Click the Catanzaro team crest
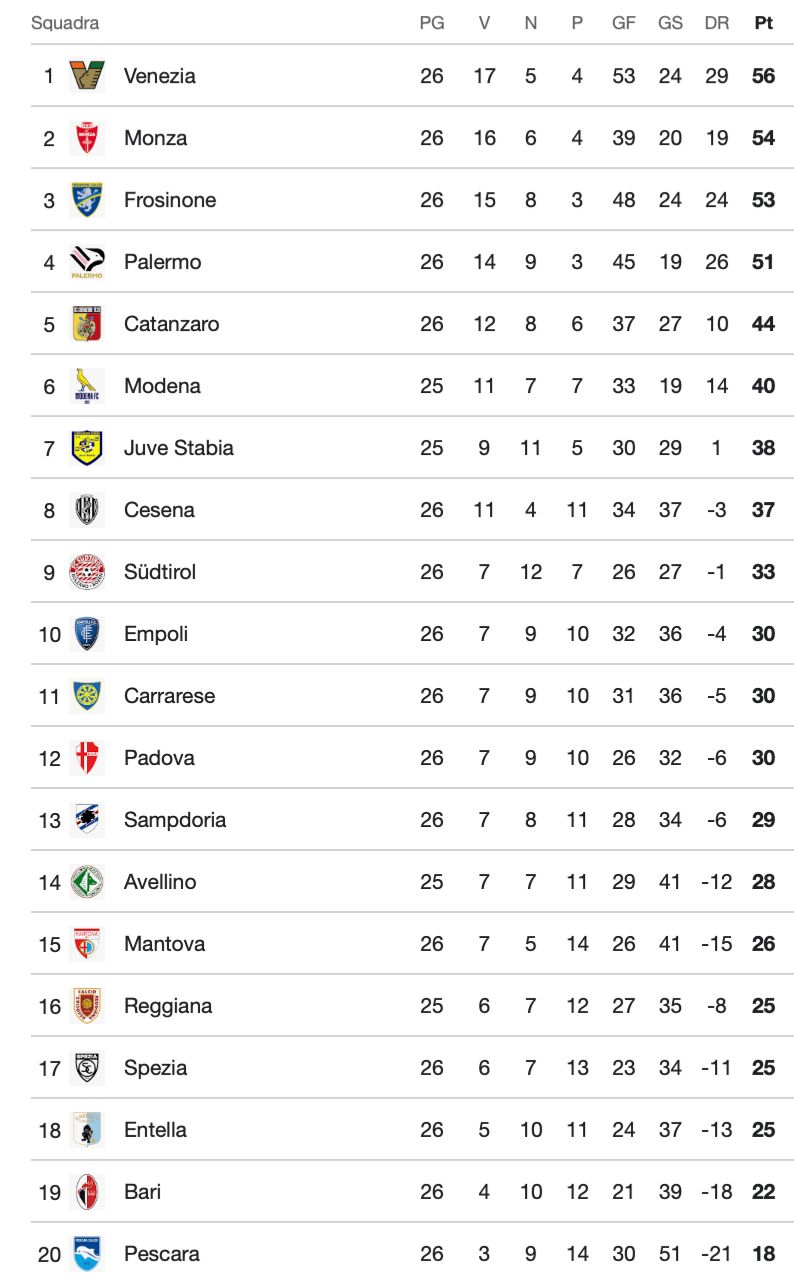Viewport: 794px width, 1280px height. (87, 324)
